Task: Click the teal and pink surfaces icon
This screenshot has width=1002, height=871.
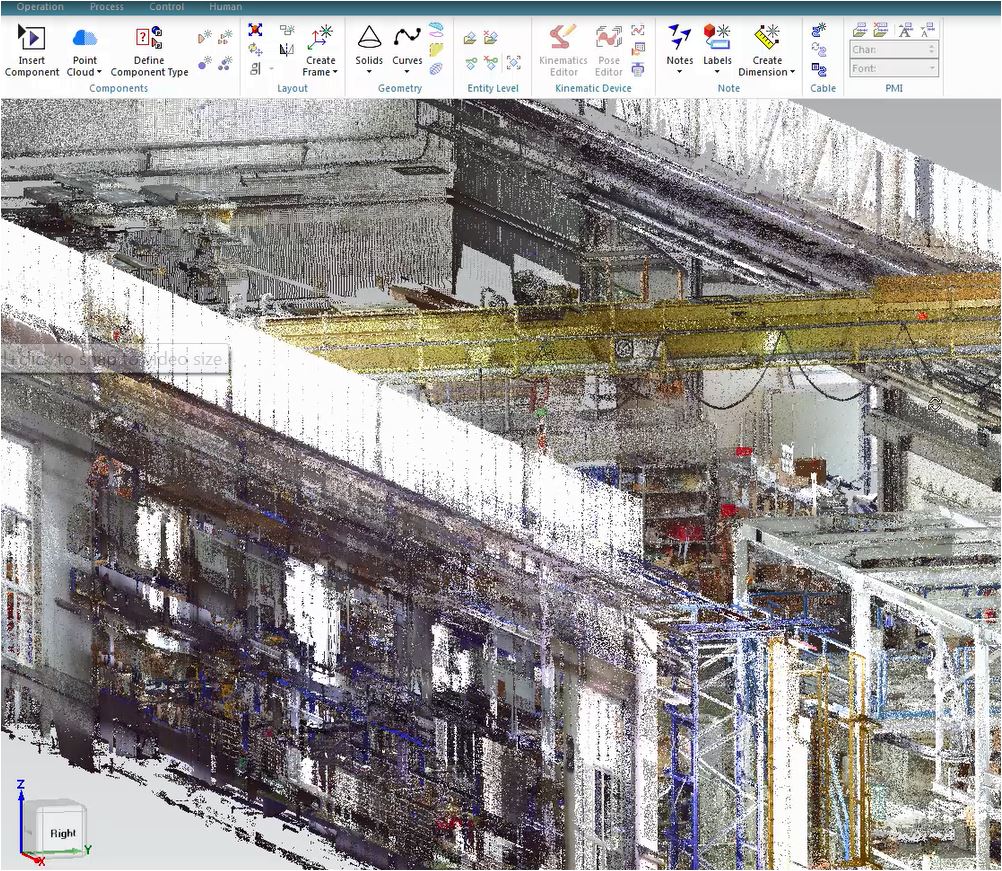Action: coord(436,29)
